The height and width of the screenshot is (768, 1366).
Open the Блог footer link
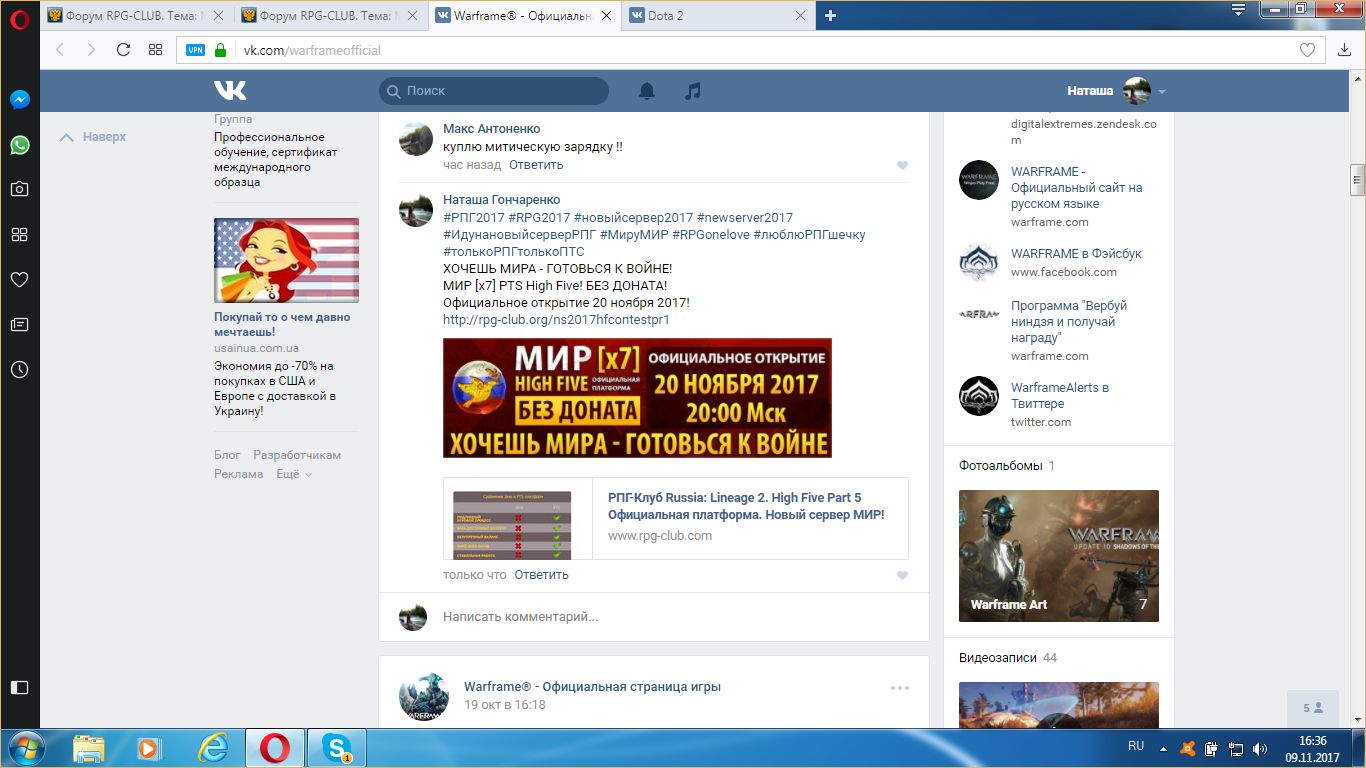tap(227, 455)
